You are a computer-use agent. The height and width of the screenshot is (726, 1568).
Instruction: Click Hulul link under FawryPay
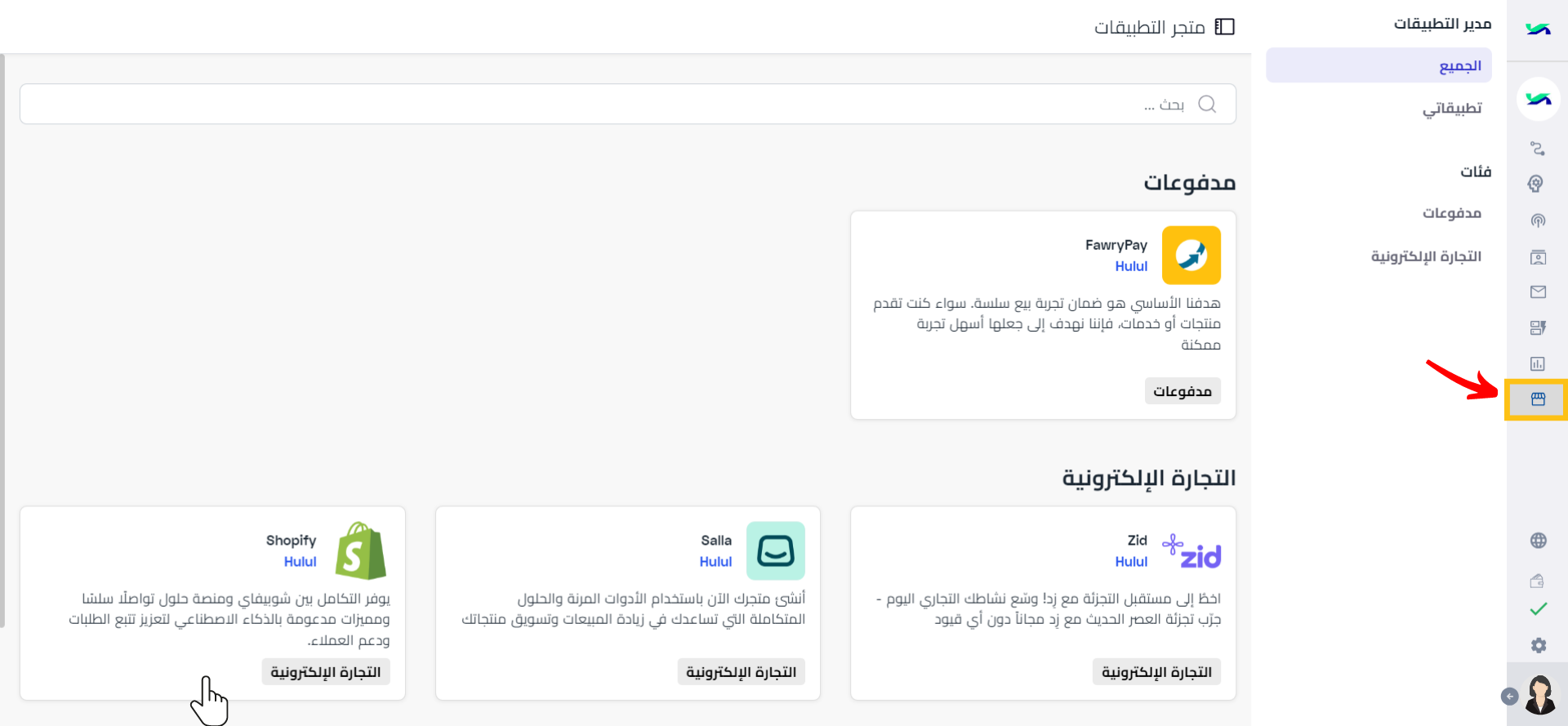(x=1131, y=266)
